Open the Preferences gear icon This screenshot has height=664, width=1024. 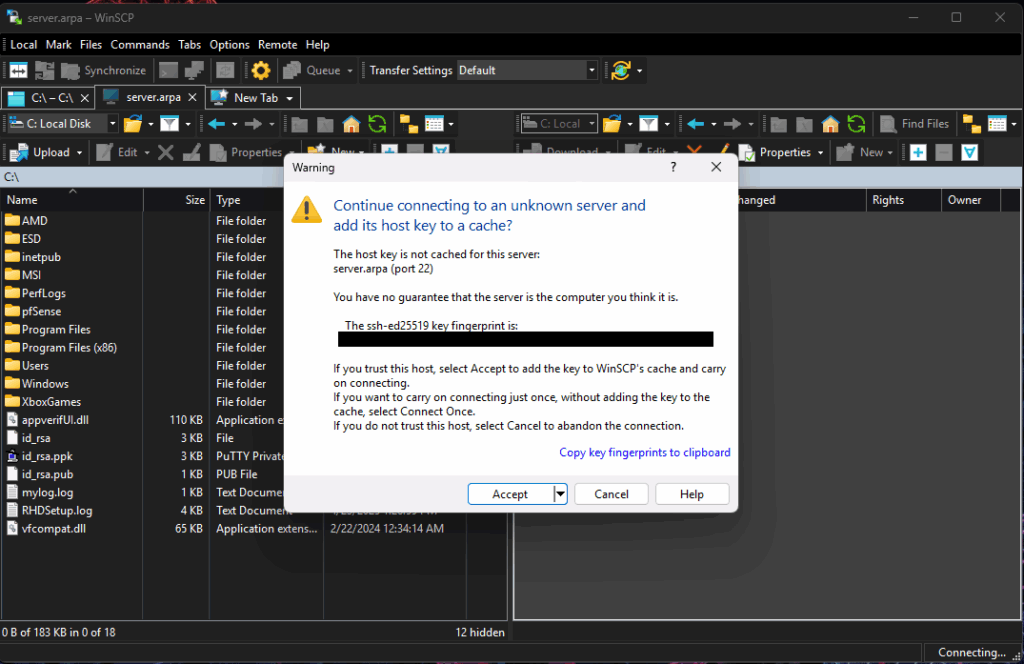pyautogui.click(x=261, y=70)
